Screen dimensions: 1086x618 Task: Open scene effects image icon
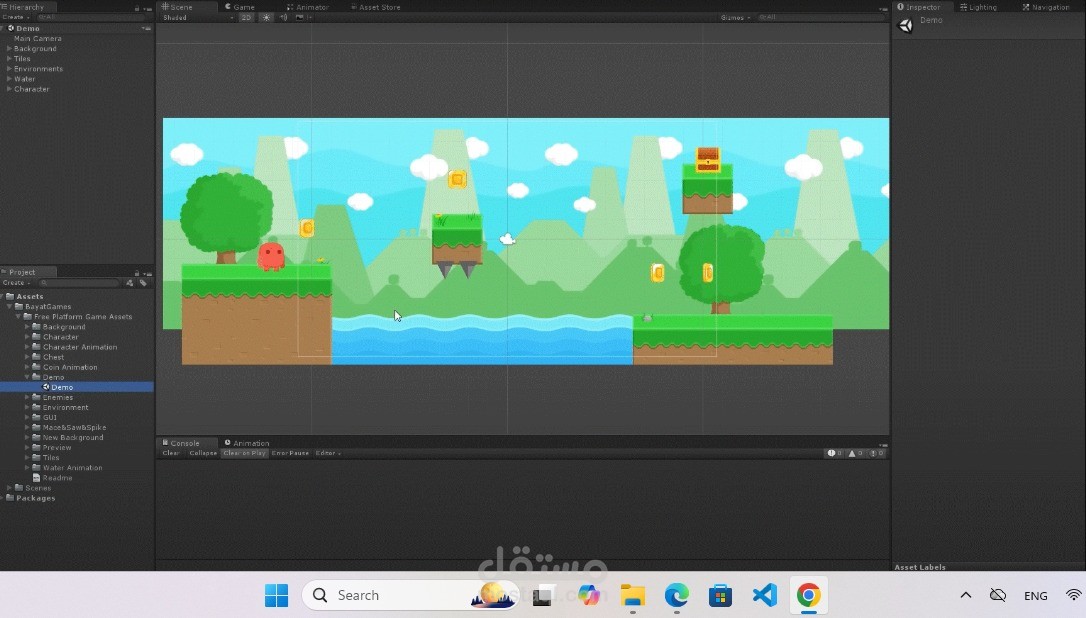pos(300,17)
